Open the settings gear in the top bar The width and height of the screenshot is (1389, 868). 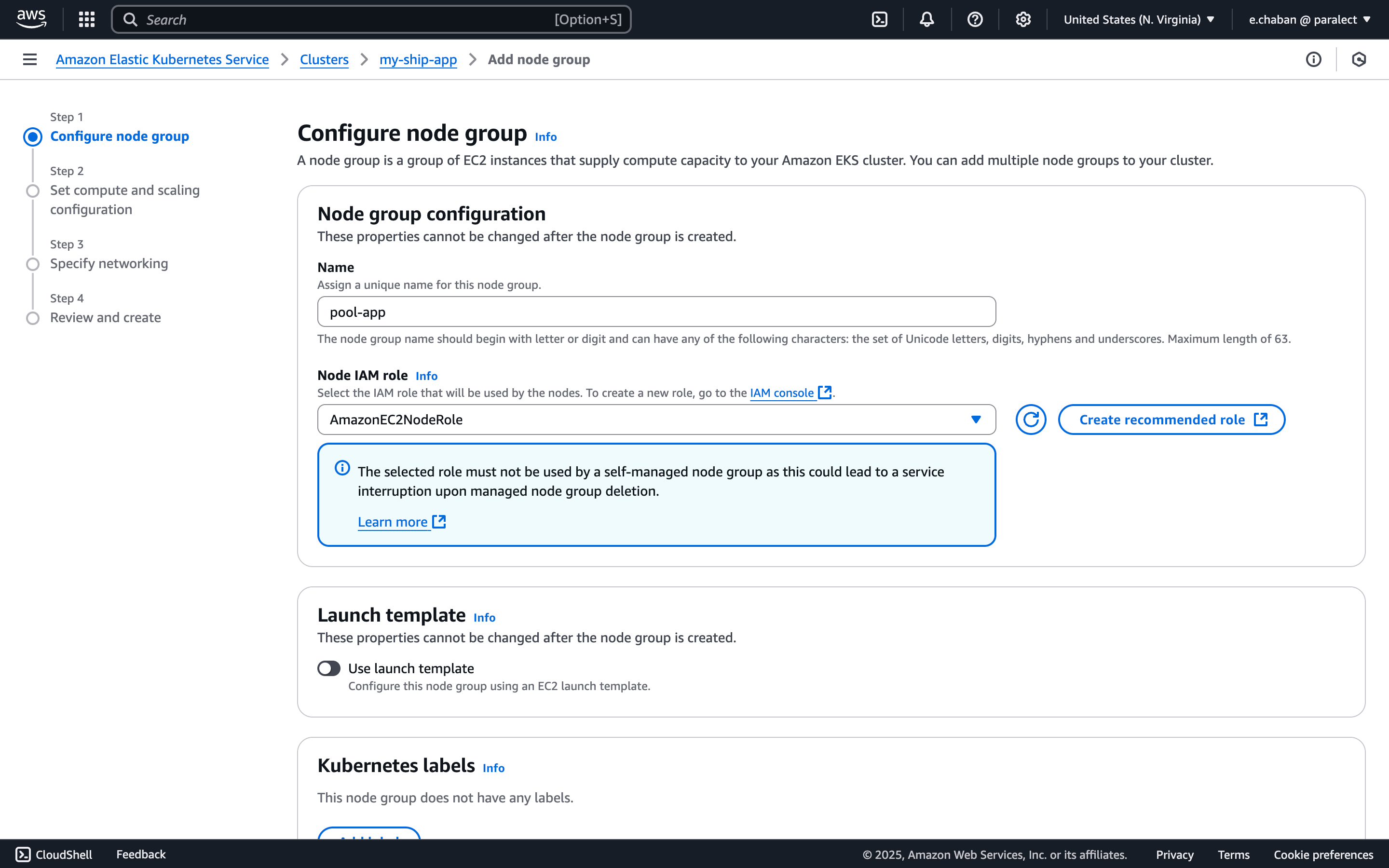click(x=1023, y=19)
